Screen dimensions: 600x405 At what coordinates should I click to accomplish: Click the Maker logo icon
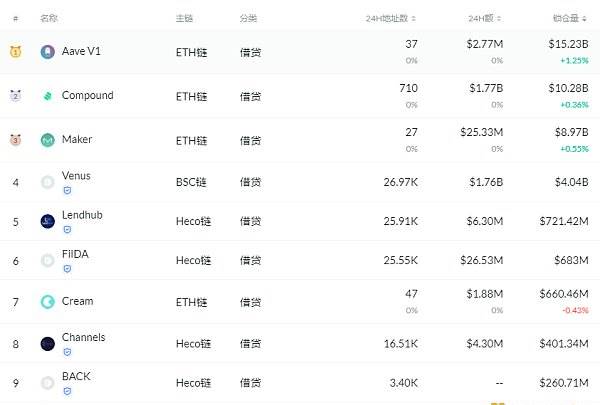click(x=47, y=140)
